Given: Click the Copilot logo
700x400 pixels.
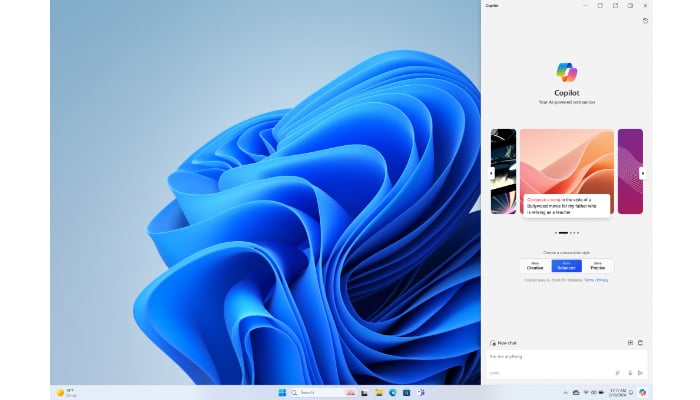Looking at the screenshot, I should (x=567, y=72).
